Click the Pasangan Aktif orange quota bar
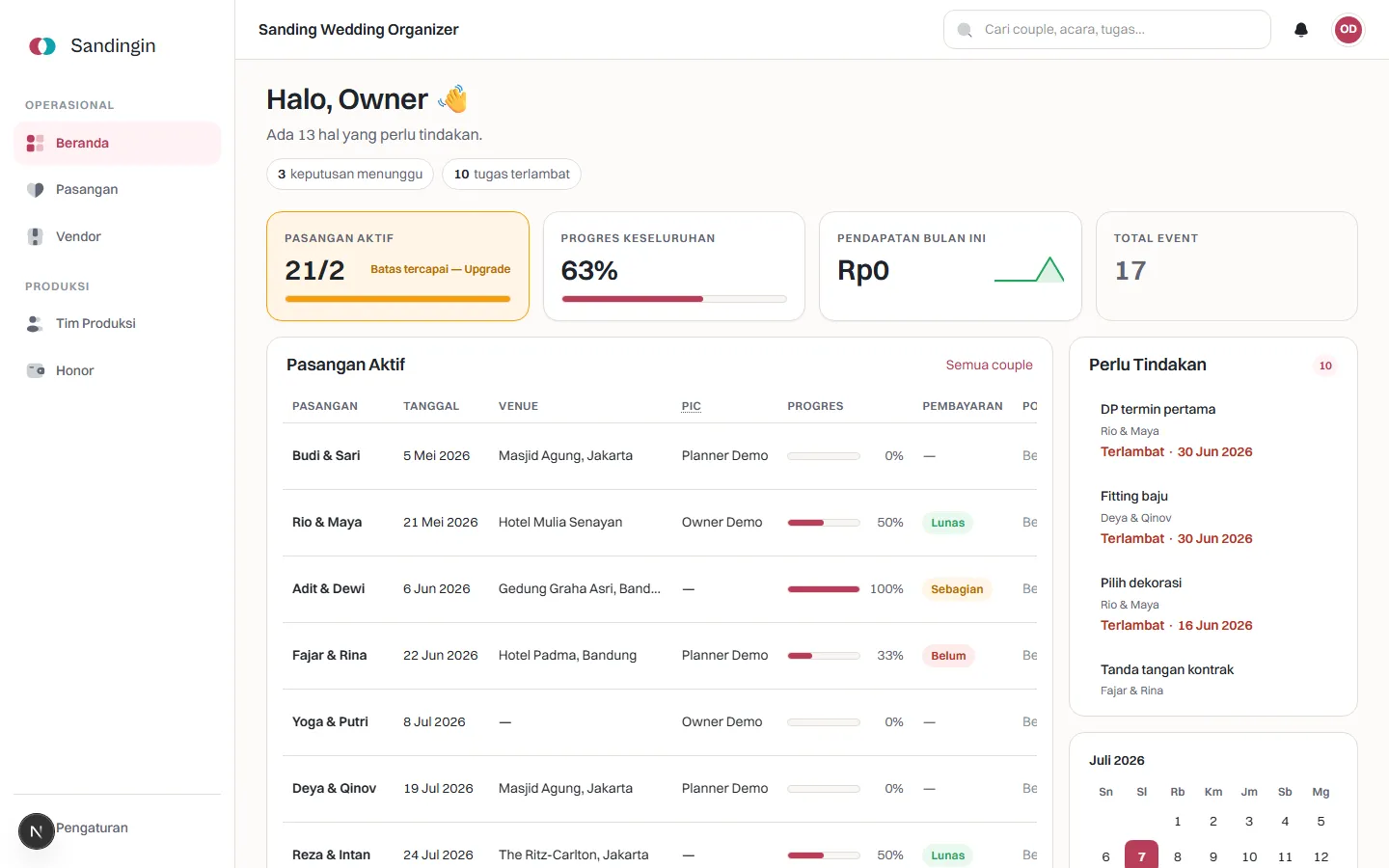1389x868 pixels. [397, 299]
